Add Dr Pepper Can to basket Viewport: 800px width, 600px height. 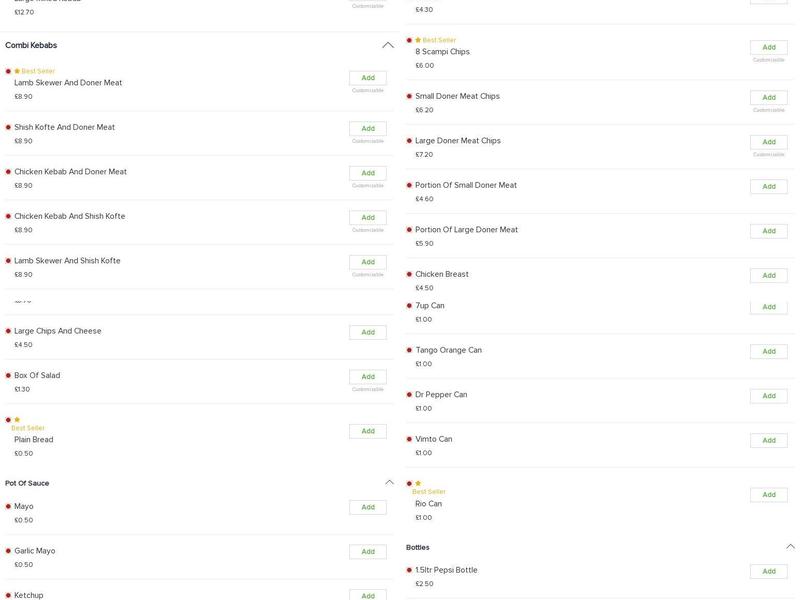[768, 396]
